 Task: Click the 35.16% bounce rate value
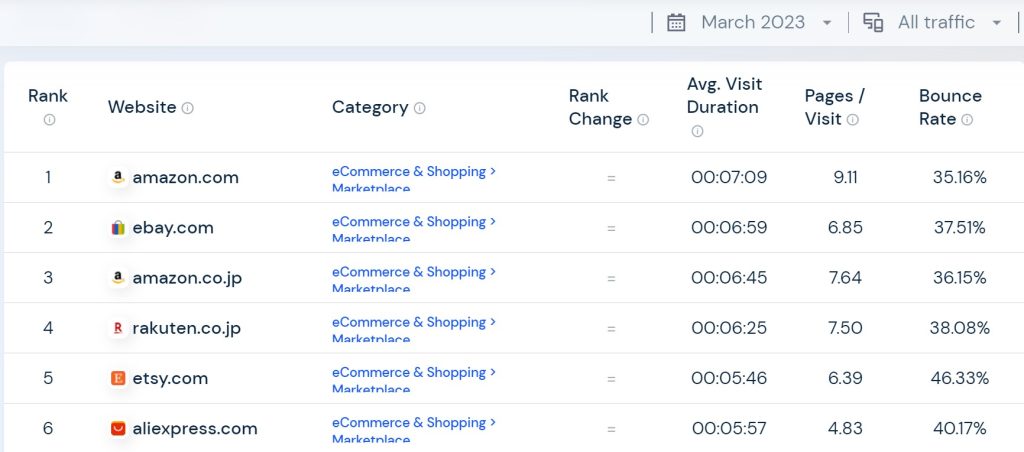(x=959, y=178)
